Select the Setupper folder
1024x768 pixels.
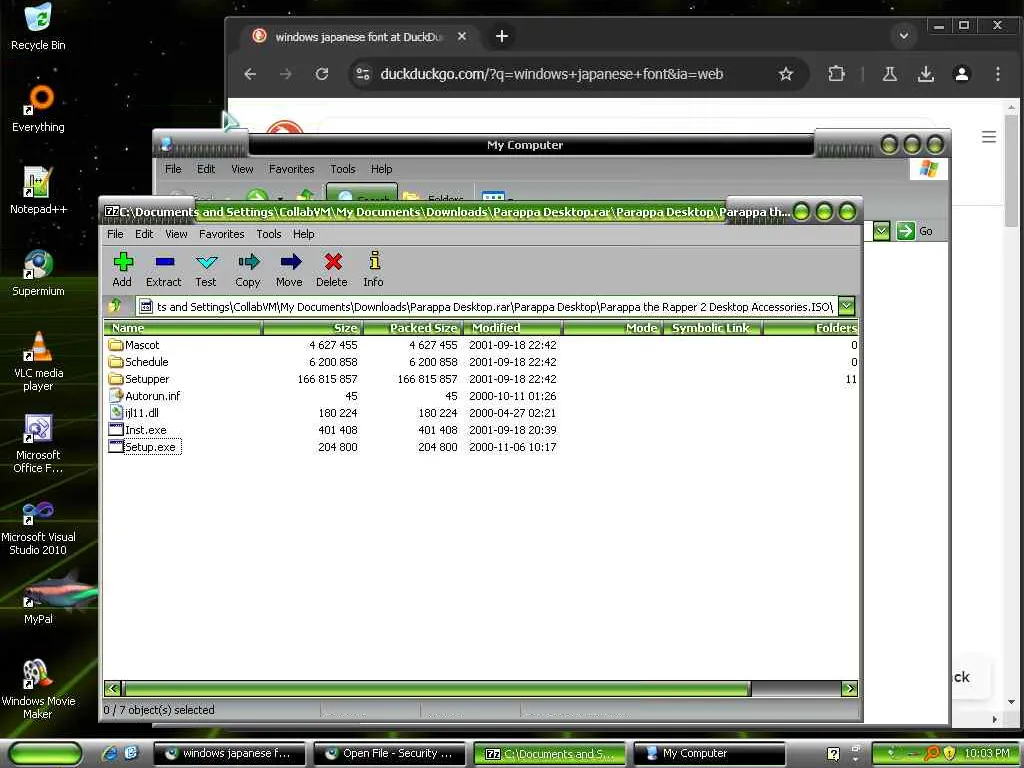pyautogui.click(x=147, y=379)
